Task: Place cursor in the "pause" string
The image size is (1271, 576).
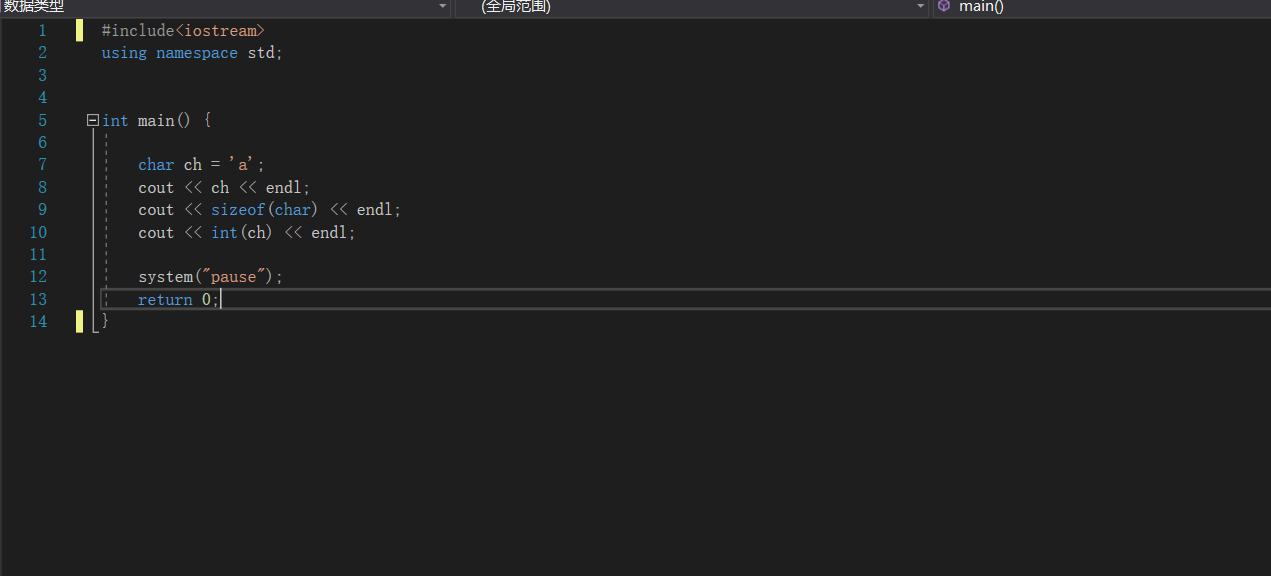Action: pos(238,277)
